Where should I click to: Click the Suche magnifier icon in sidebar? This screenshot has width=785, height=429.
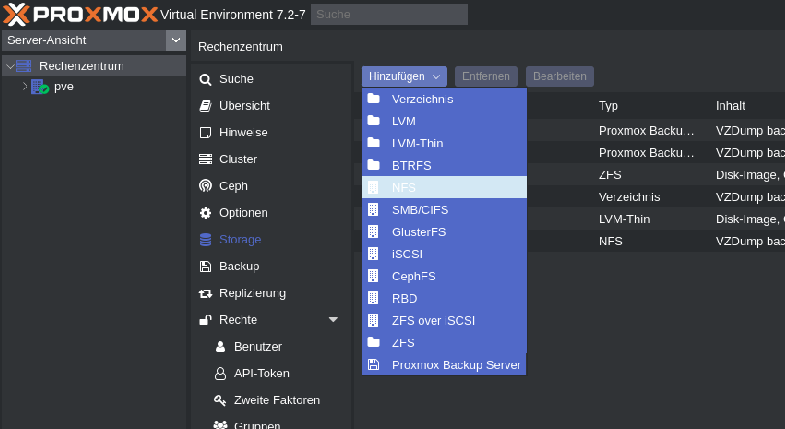(x=205, y=79)
